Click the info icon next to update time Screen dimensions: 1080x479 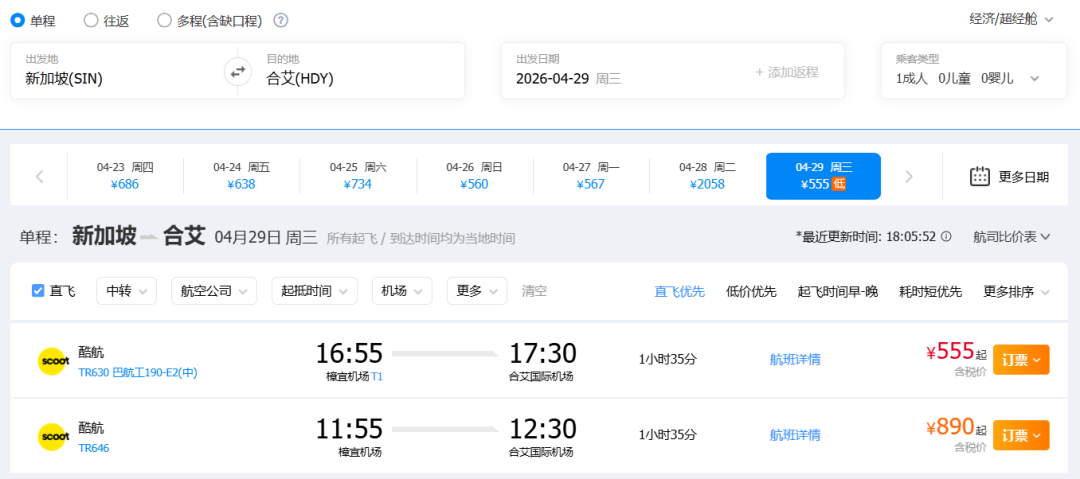[948, 237]
